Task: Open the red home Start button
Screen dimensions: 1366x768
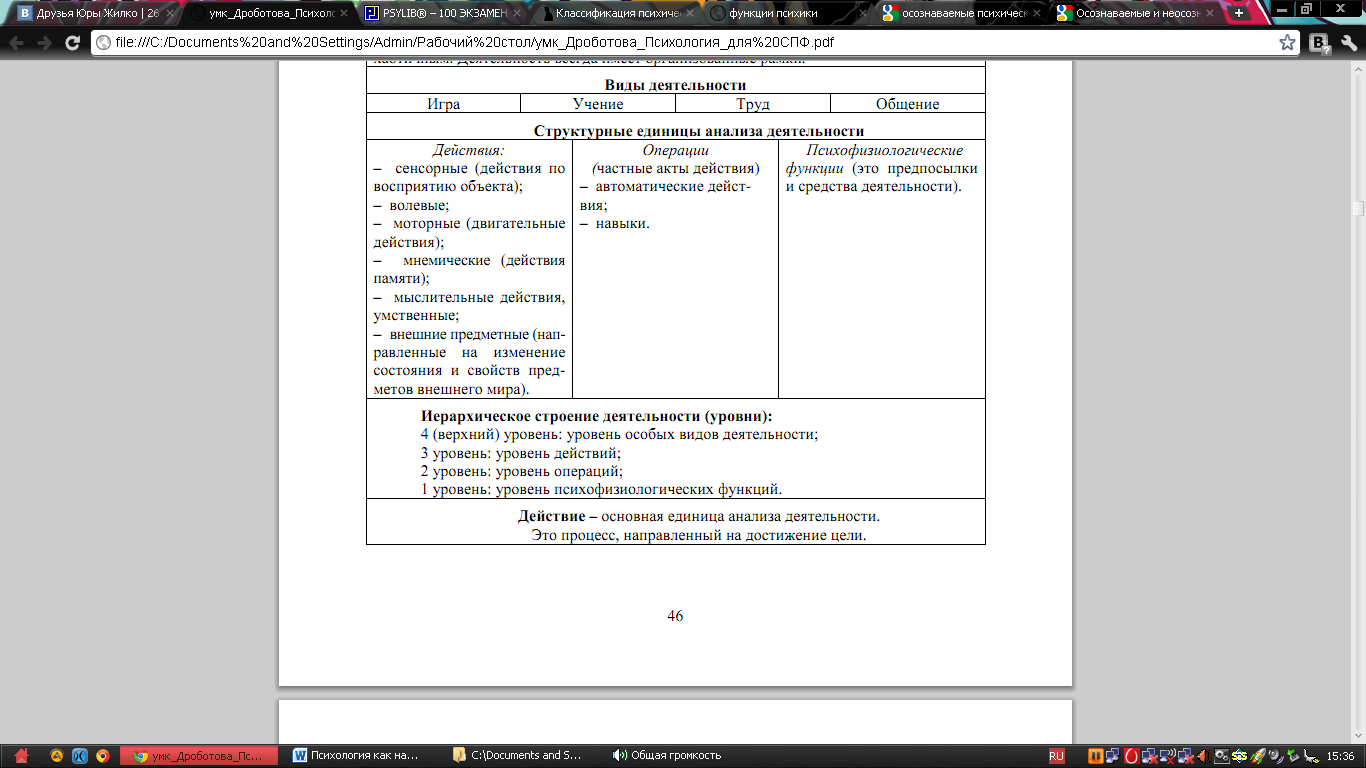Action: pyautogui.click(x=19, y=756)
